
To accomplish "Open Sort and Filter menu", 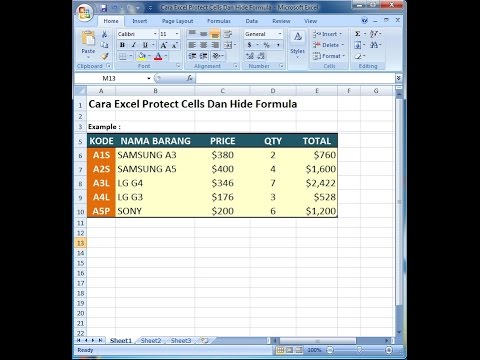I will (374, 34).
